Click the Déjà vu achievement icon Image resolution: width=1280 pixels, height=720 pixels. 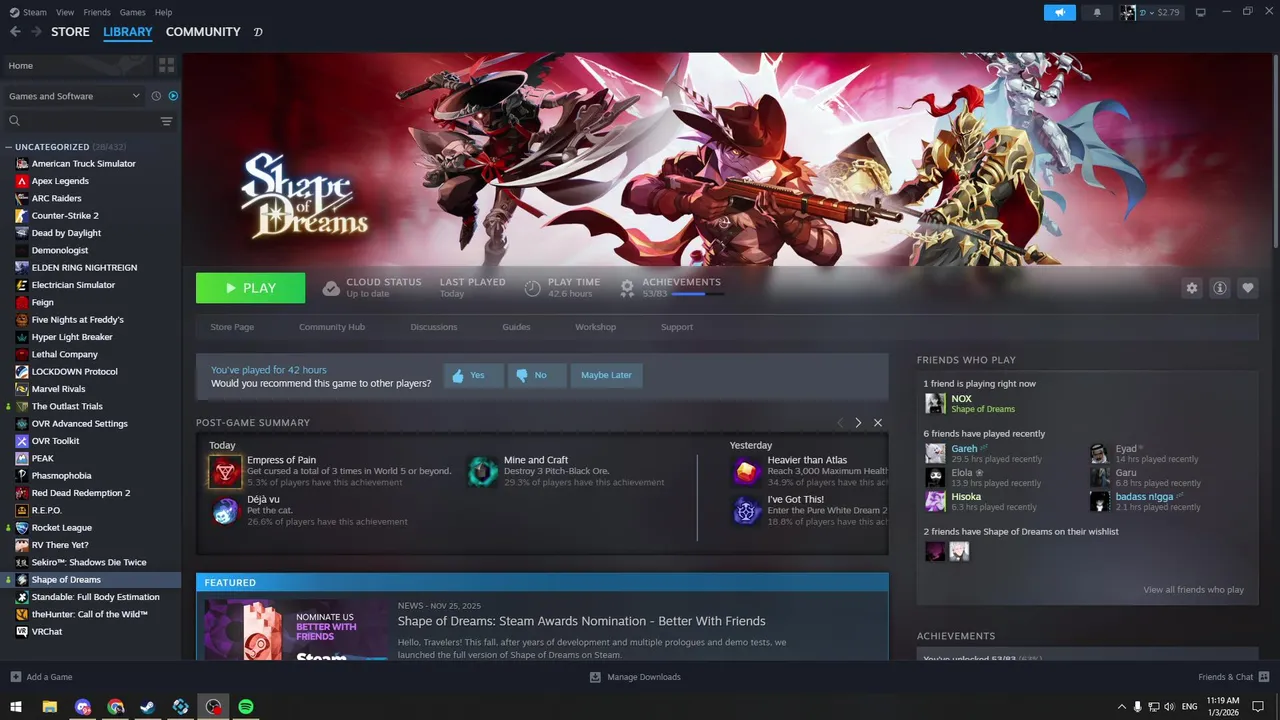click(x=225, y=510)
